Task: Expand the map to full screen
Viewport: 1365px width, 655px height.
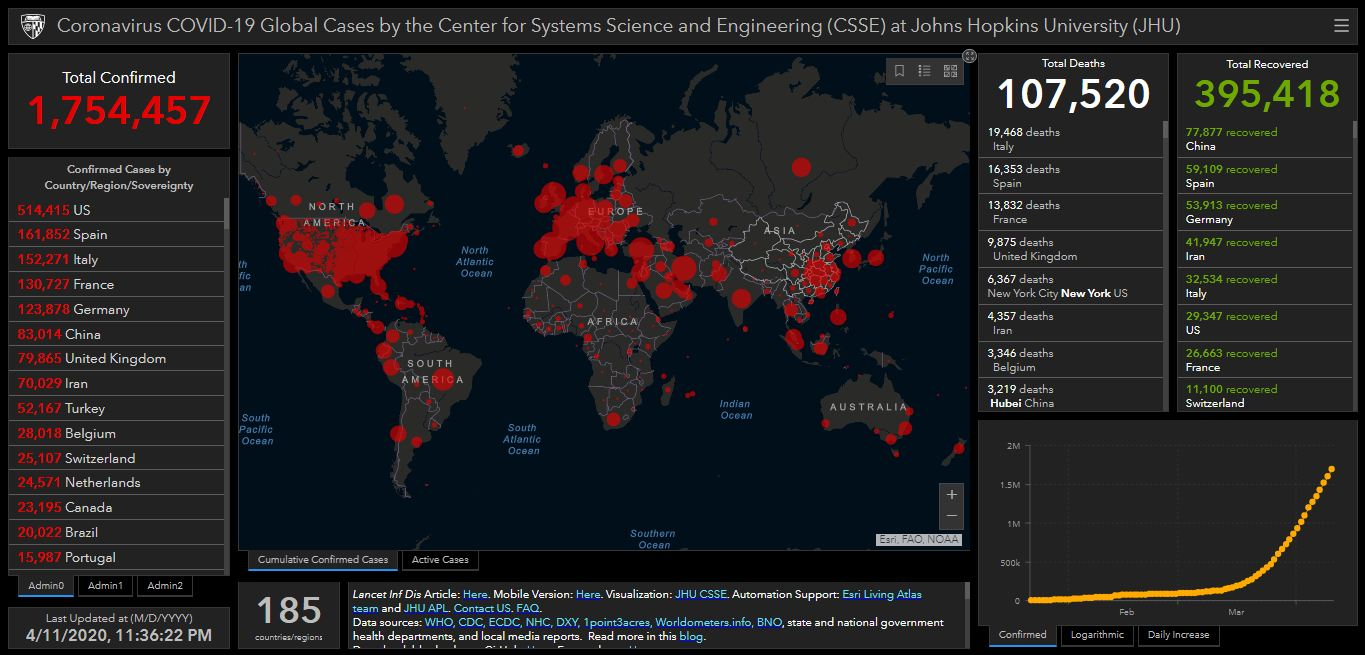Action: (969, 56)
